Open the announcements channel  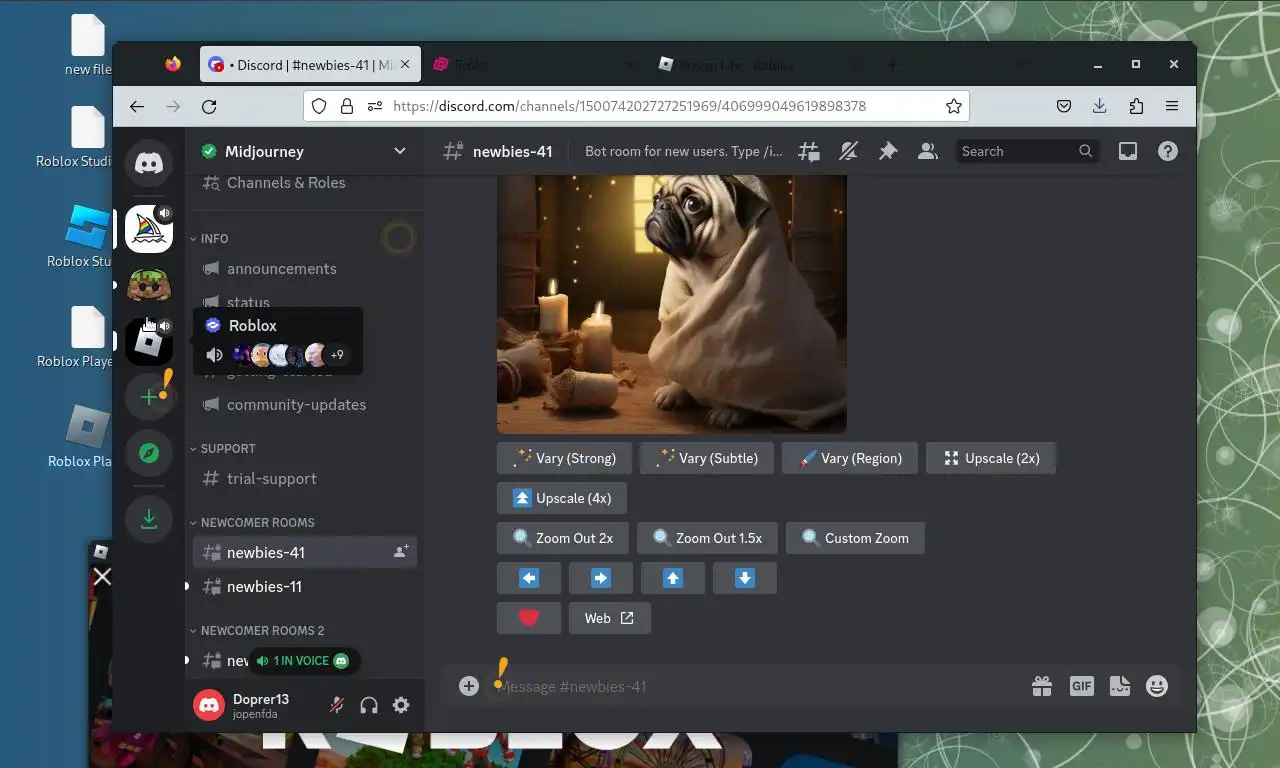pos(305,269)
